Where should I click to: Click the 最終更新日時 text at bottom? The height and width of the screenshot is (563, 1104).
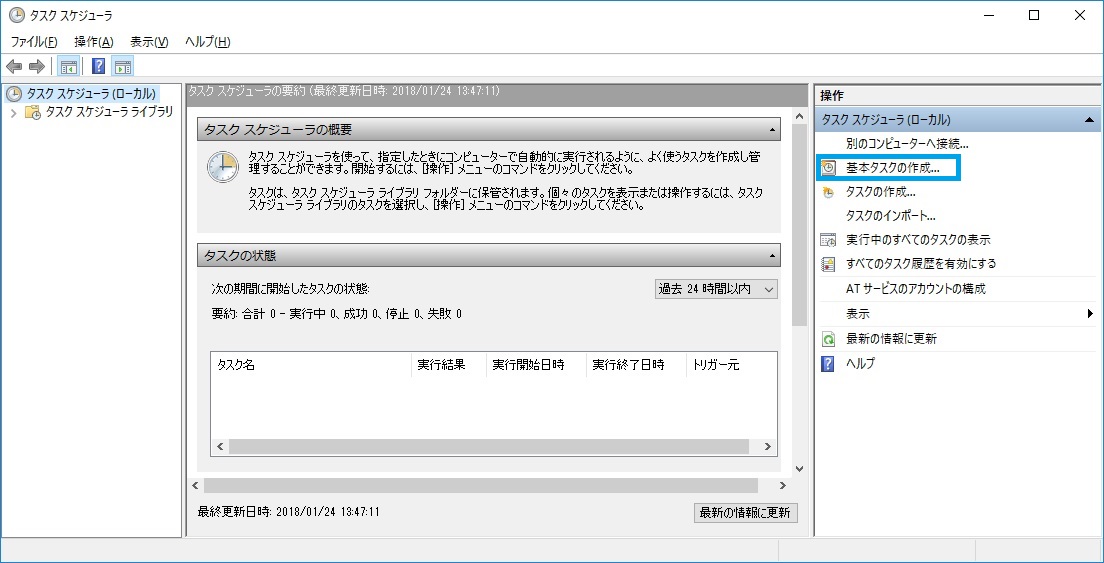289,512
